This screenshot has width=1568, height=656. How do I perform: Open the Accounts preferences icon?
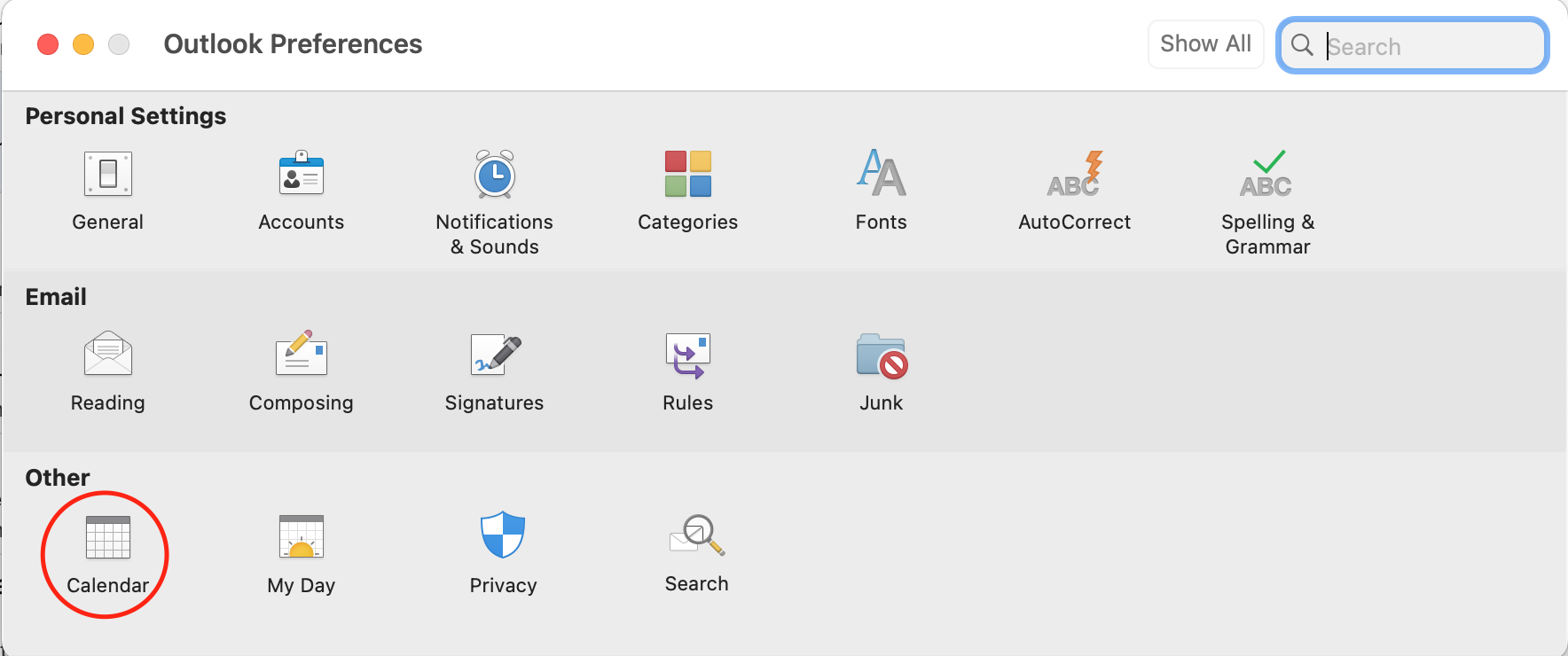302,173
